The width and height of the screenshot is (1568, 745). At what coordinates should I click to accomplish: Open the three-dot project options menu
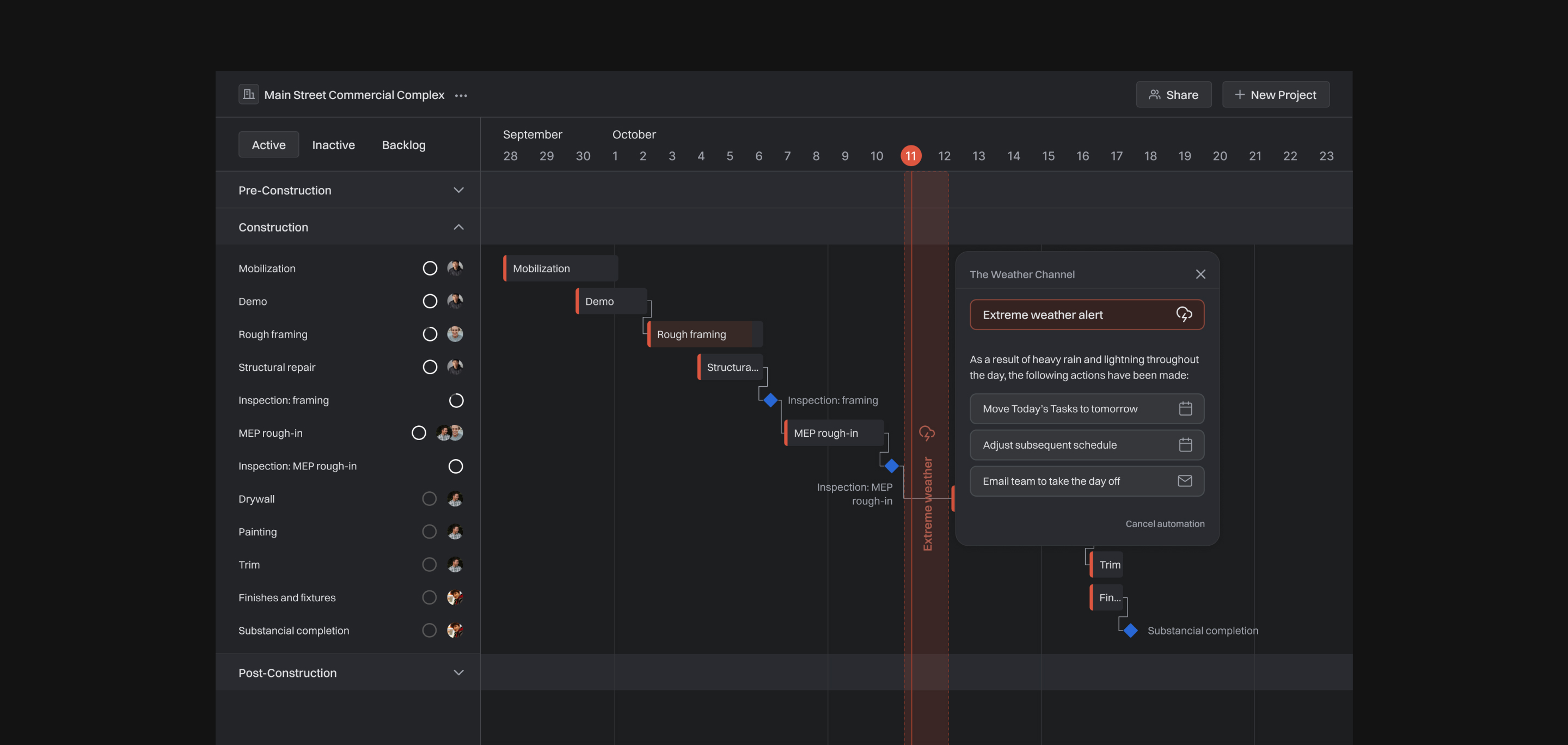pos(461,95)
